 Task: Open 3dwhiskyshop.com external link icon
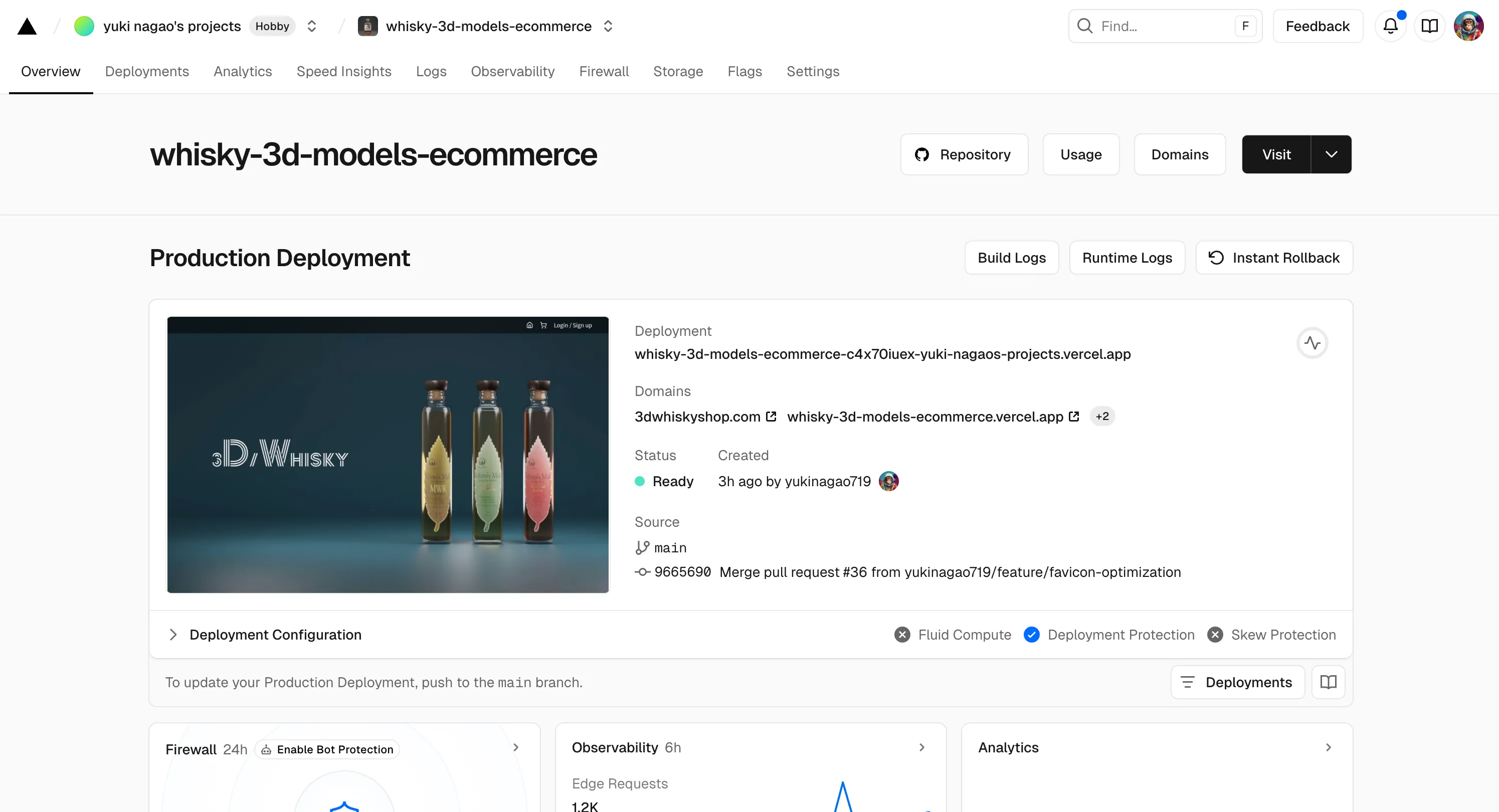coord(771,417)
